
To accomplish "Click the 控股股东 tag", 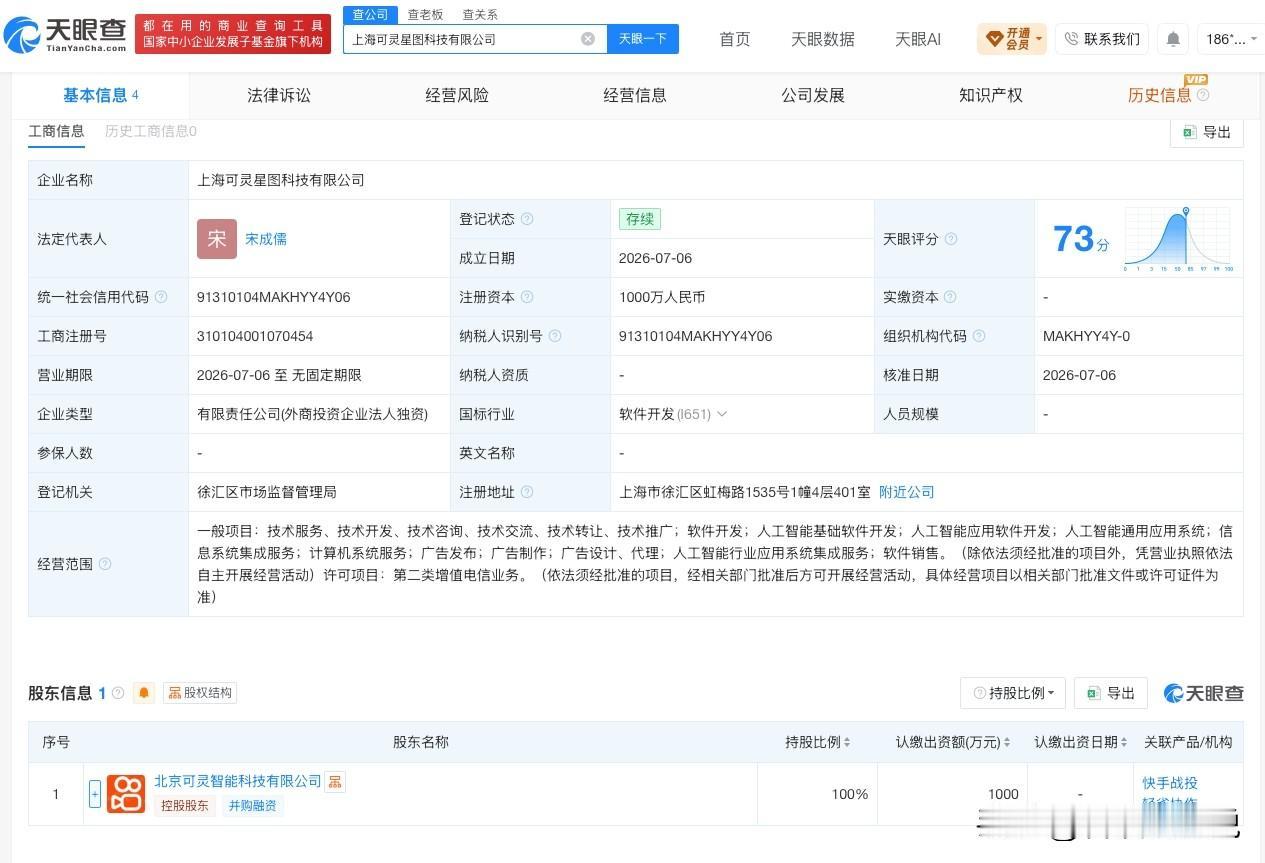I will [184, 806].
